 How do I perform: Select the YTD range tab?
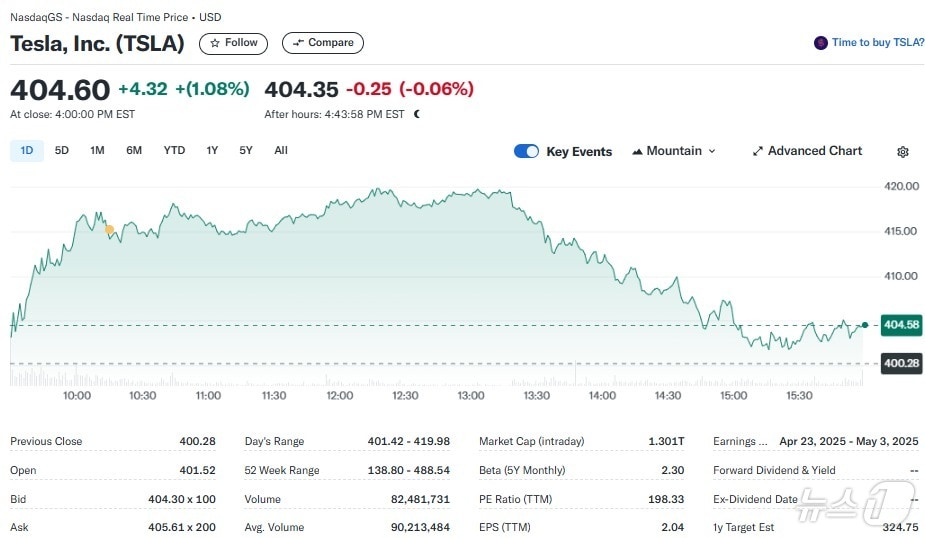coord(174,151)
